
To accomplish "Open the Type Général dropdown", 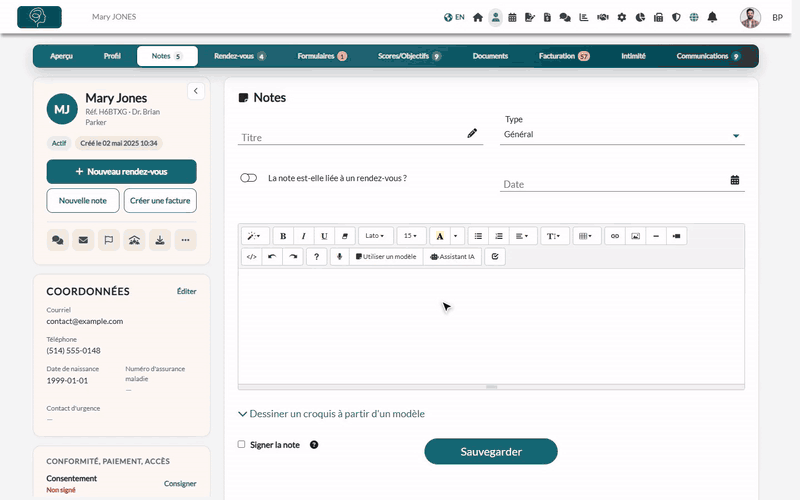I will coord(622,135).
